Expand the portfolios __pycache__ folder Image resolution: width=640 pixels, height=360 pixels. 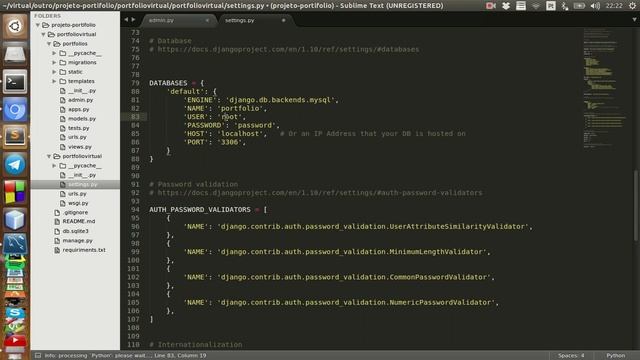click(54, 53)
